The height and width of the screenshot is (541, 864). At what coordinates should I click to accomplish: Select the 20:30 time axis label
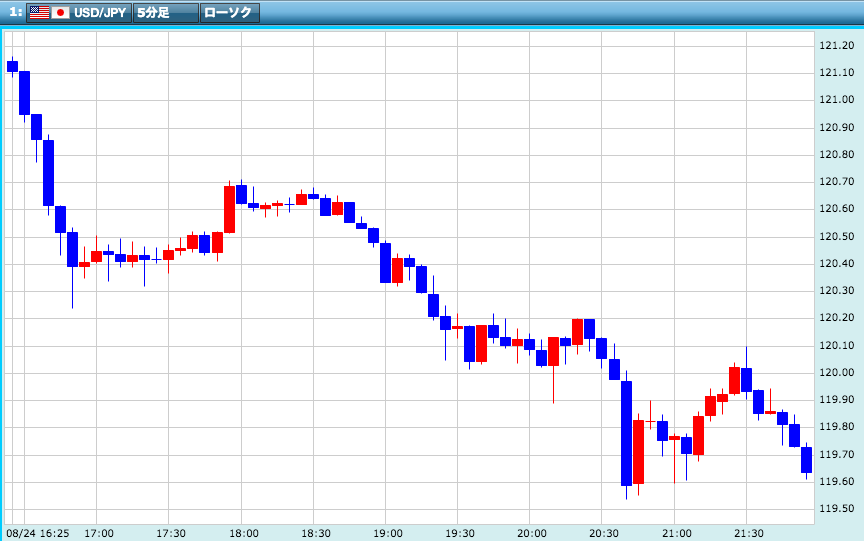[604, 533]
